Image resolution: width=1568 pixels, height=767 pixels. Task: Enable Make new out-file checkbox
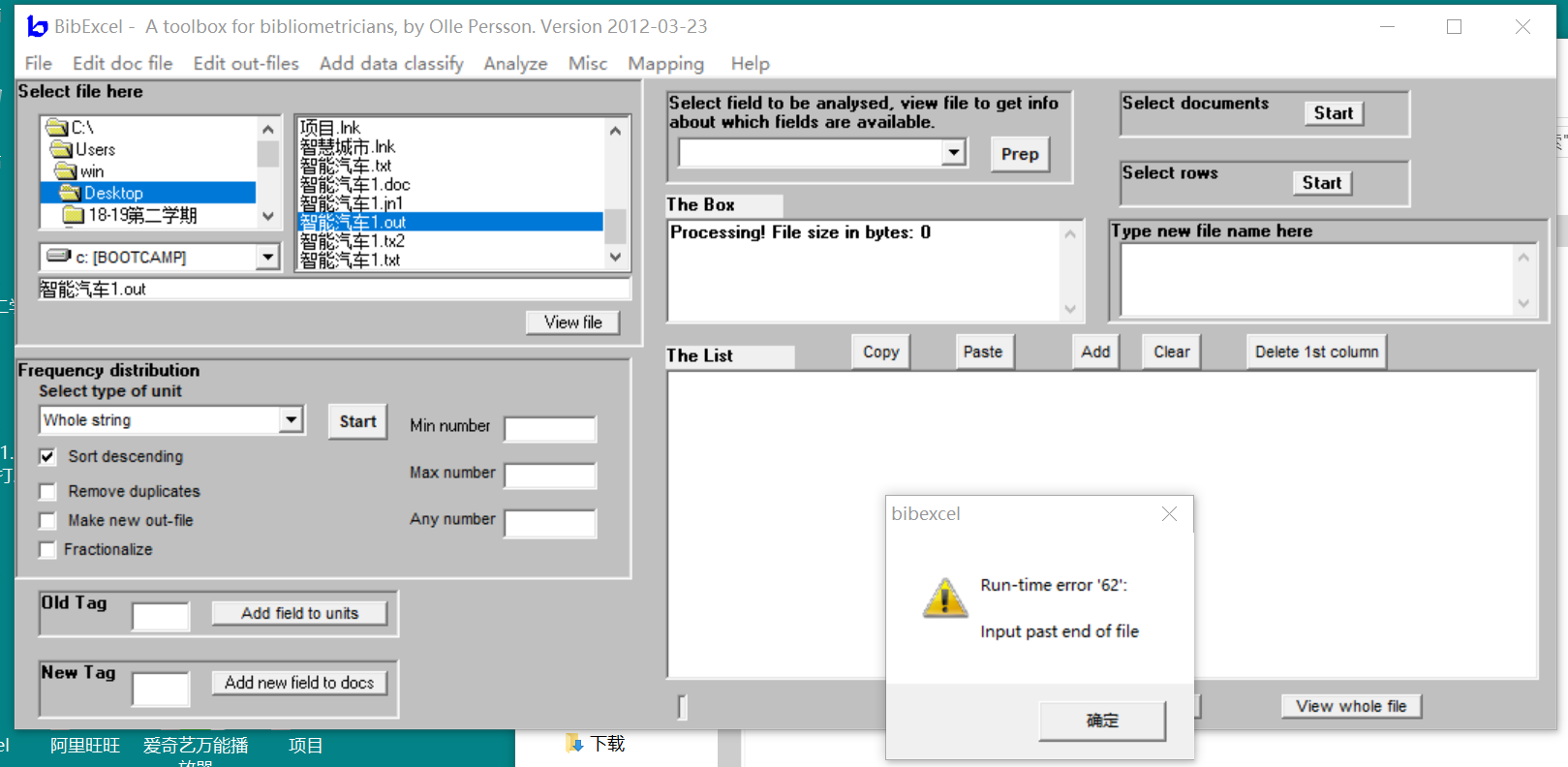tap(47, 520)
